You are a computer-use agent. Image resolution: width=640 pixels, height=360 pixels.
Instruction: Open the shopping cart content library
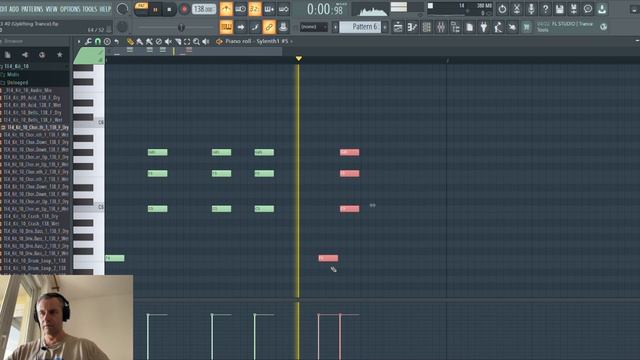[527, 27]
